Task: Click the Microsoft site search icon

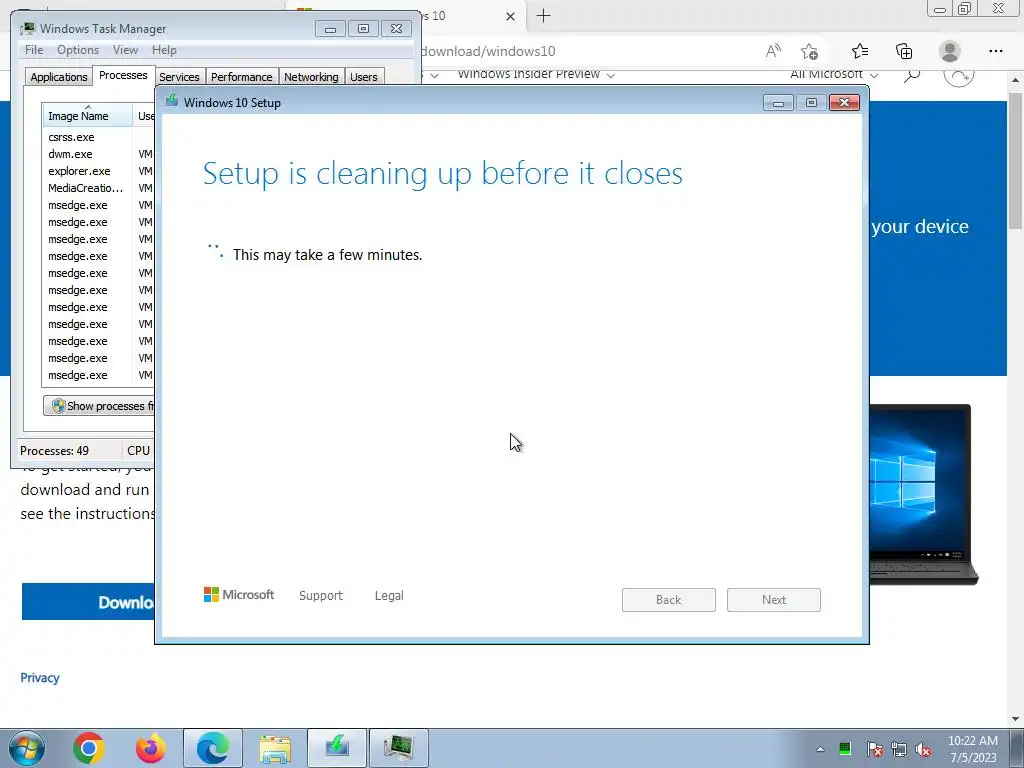Action: (912, 75)
